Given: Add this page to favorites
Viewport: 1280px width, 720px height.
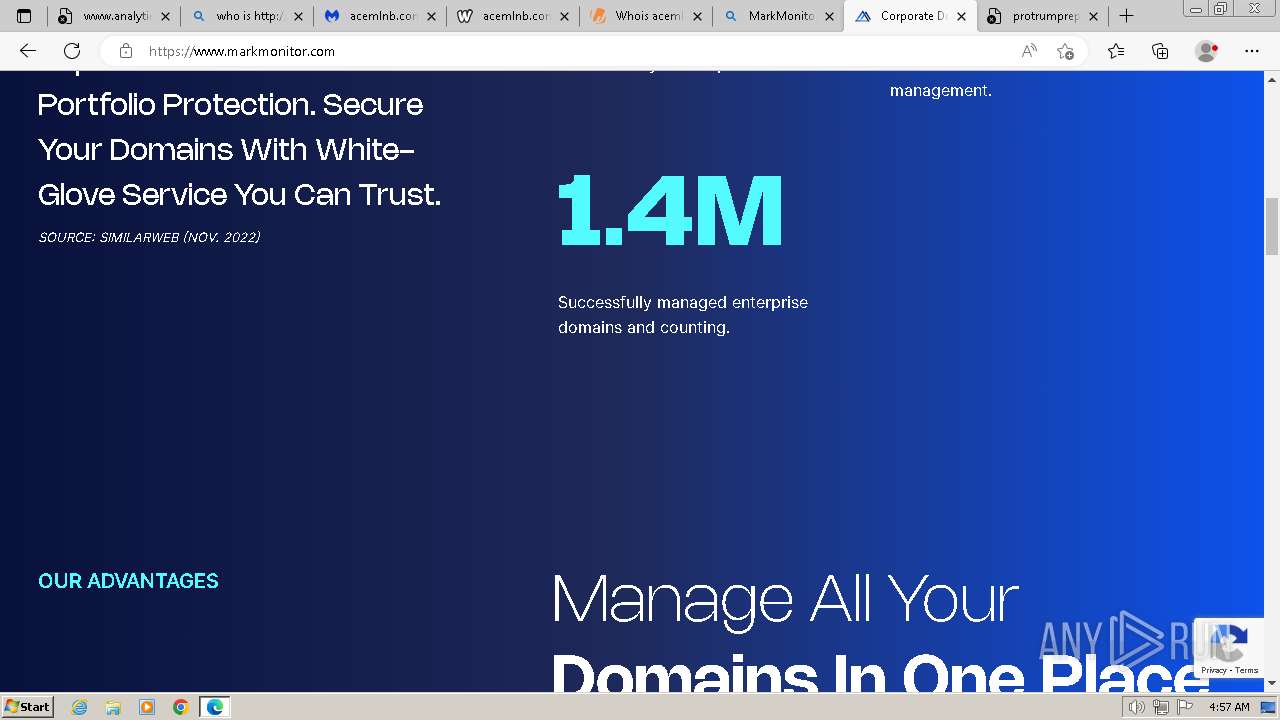Looking at the screenshot, I should [1065, 51].
